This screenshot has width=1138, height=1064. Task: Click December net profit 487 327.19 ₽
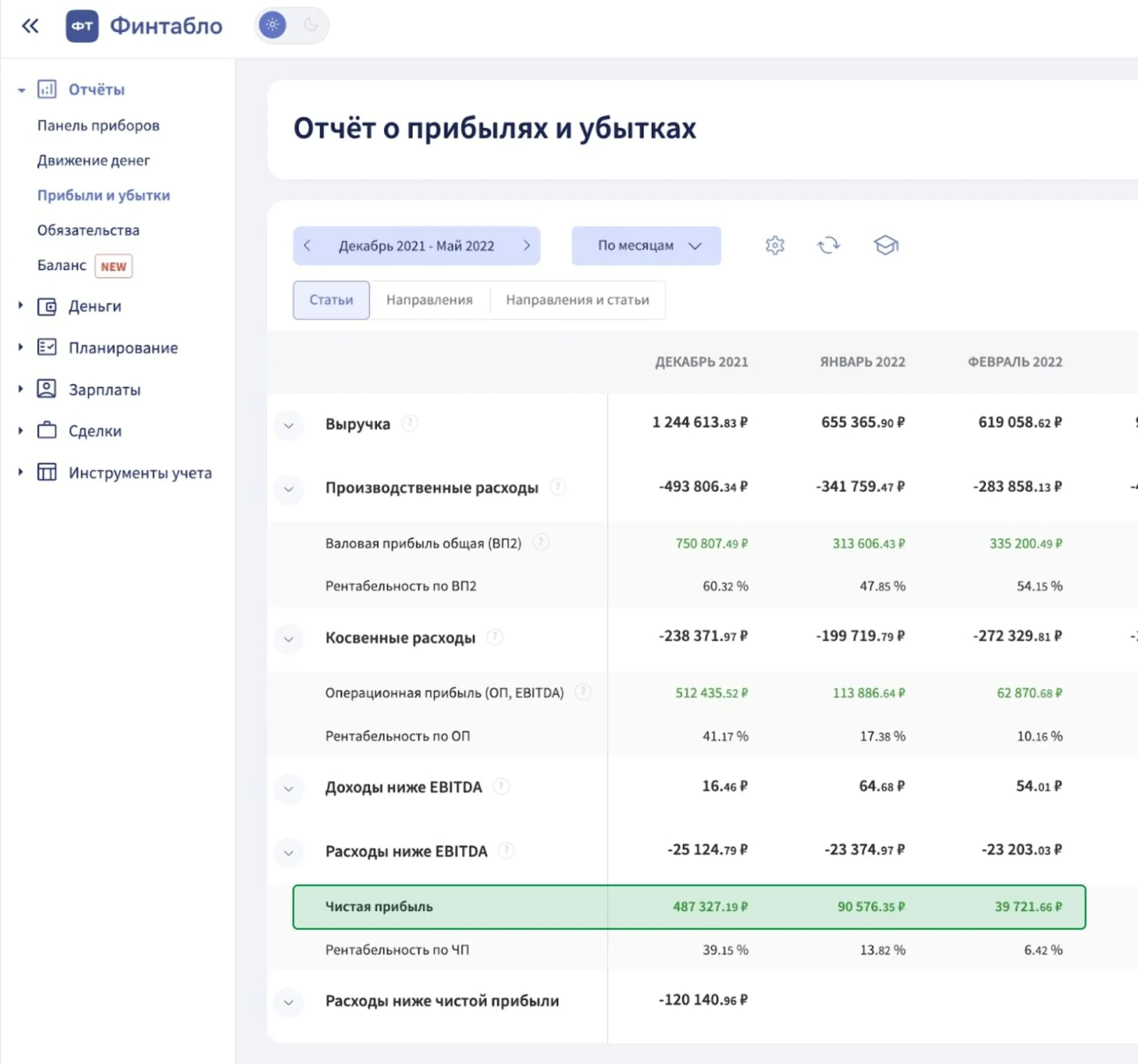(710, 907)
